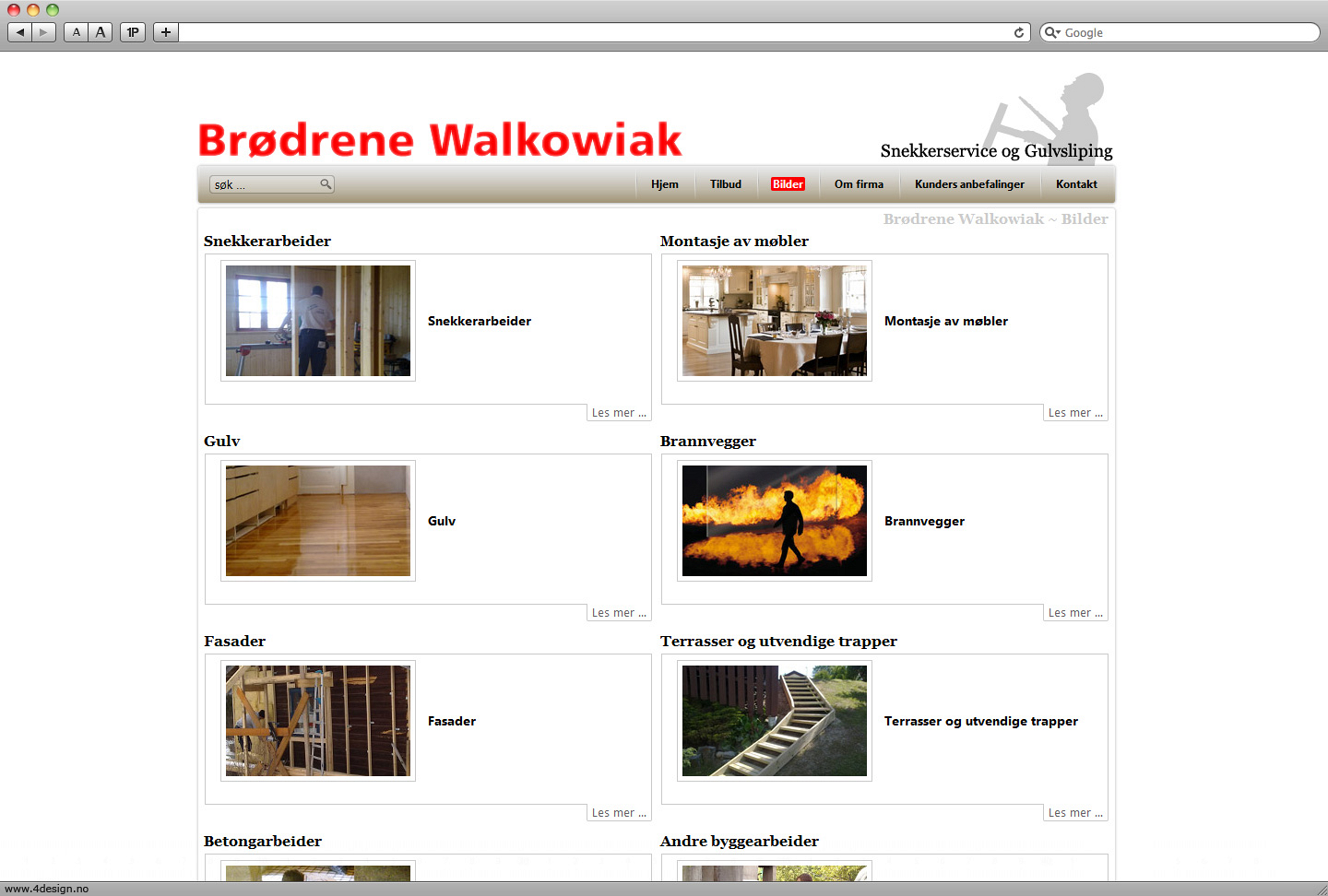Viewport: 1328px width, 896px height.
Task: Click bold Montasje av møbler caption beside photo
Action: click(x=946, y=321)
